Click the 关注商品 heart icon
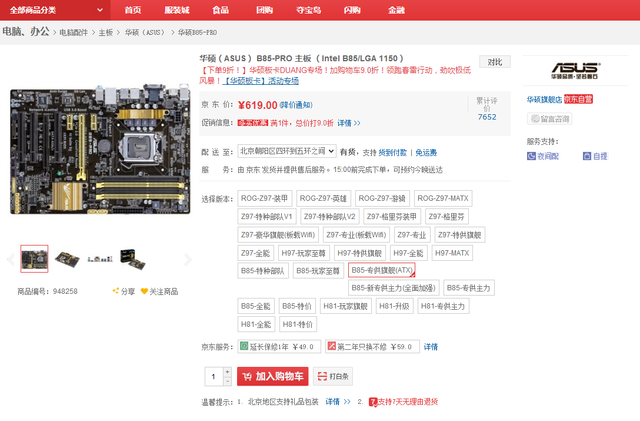The height and width of the screenshot is (421, 640). click(144, 291)
